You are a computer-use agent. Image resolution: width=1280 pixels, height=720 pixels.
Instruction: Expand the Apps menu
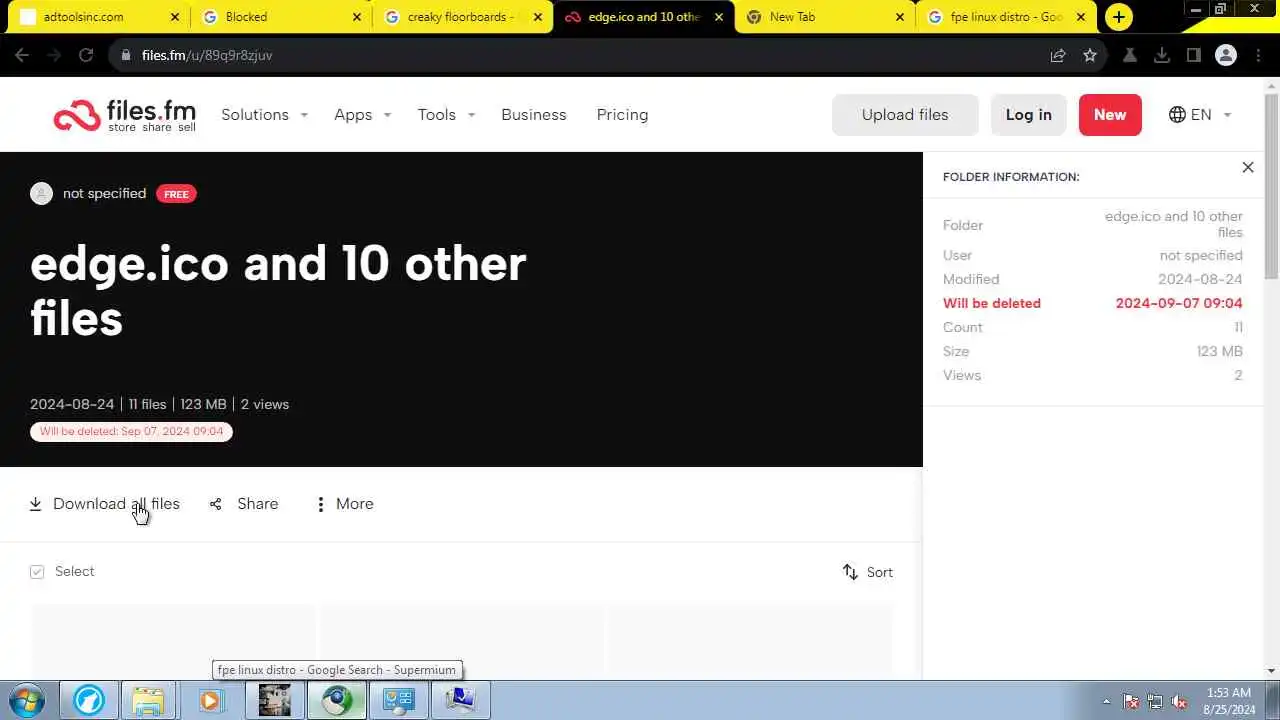[362, 115]
